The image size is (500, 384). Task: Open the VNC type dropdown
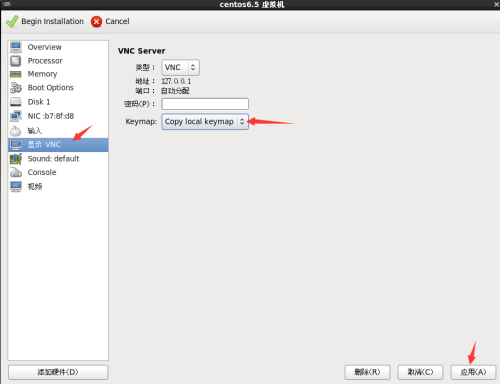coord(180,67)
